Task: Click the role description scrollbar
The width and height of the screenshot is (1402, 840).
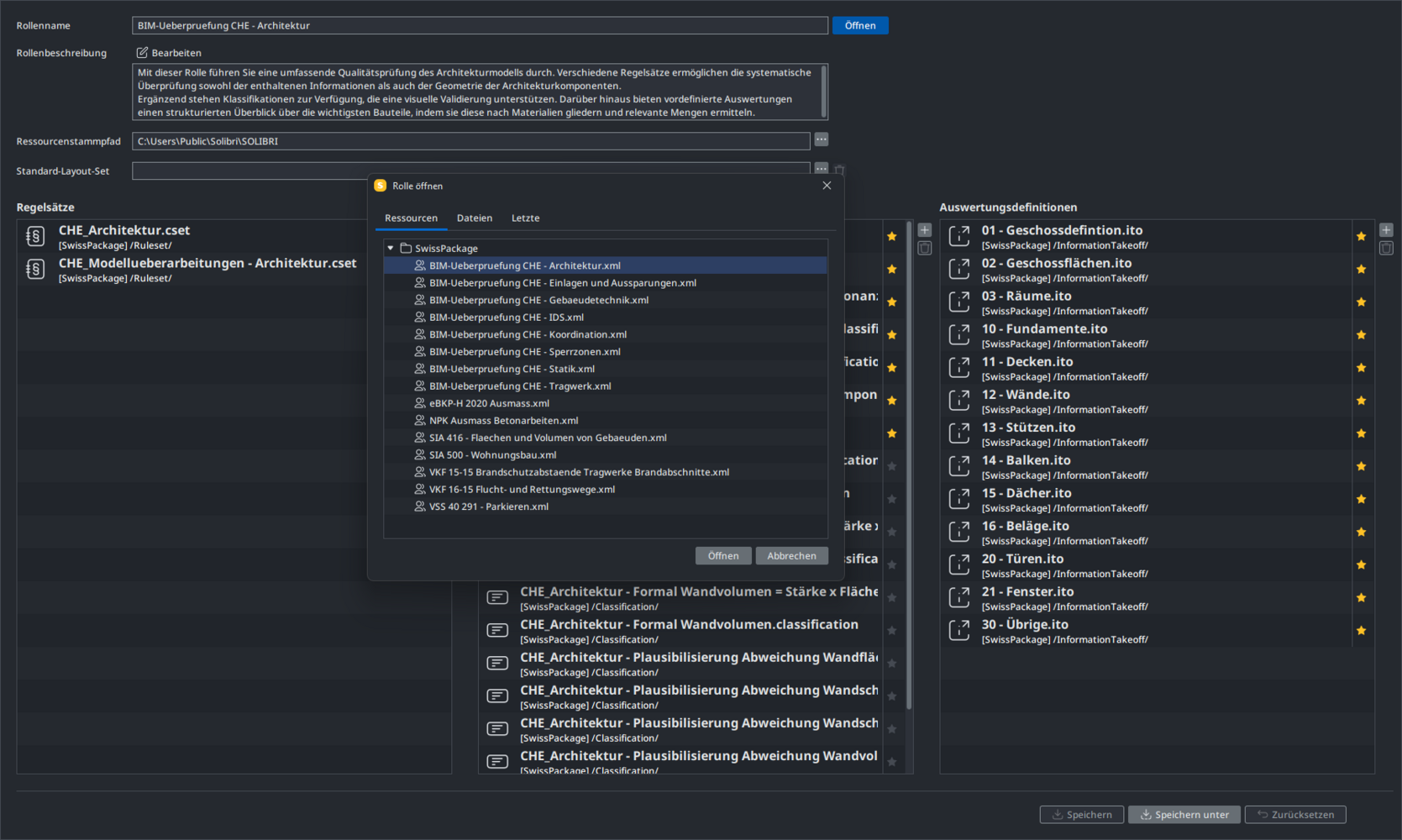Action: pyautogui.click(x=823, y=91)
